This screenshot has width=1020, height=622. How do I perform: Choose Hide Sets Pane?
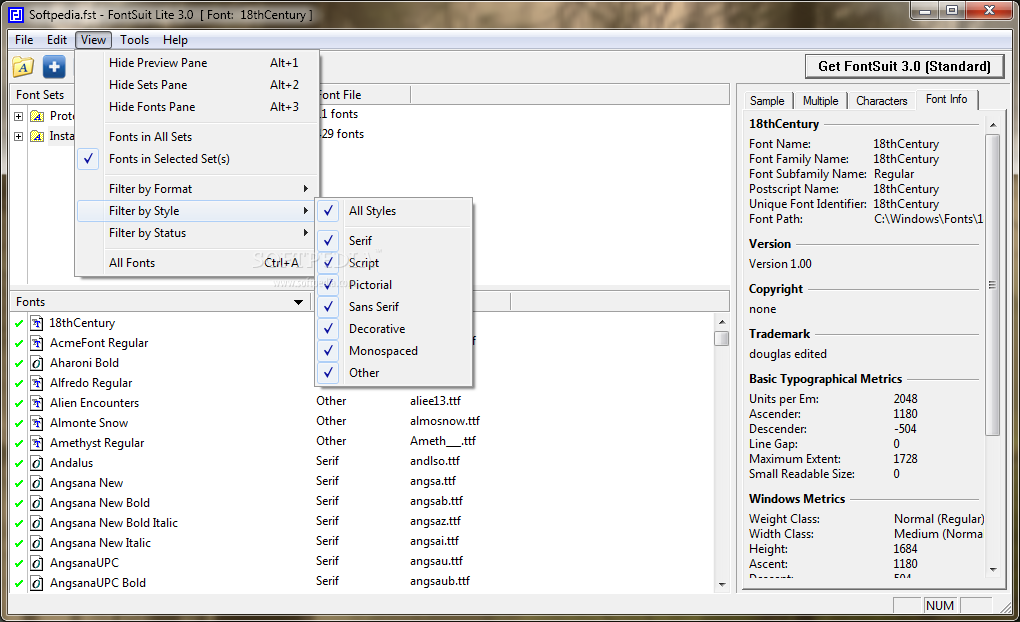click(197, 85)
